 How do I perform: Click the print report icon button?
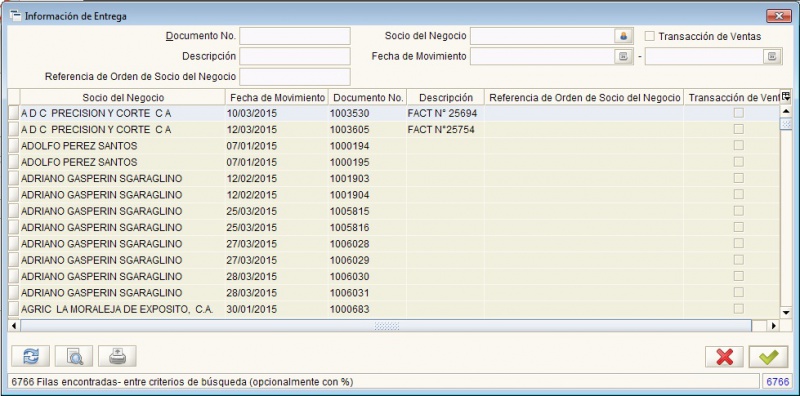pyautogui.click(x=117, y=356)
